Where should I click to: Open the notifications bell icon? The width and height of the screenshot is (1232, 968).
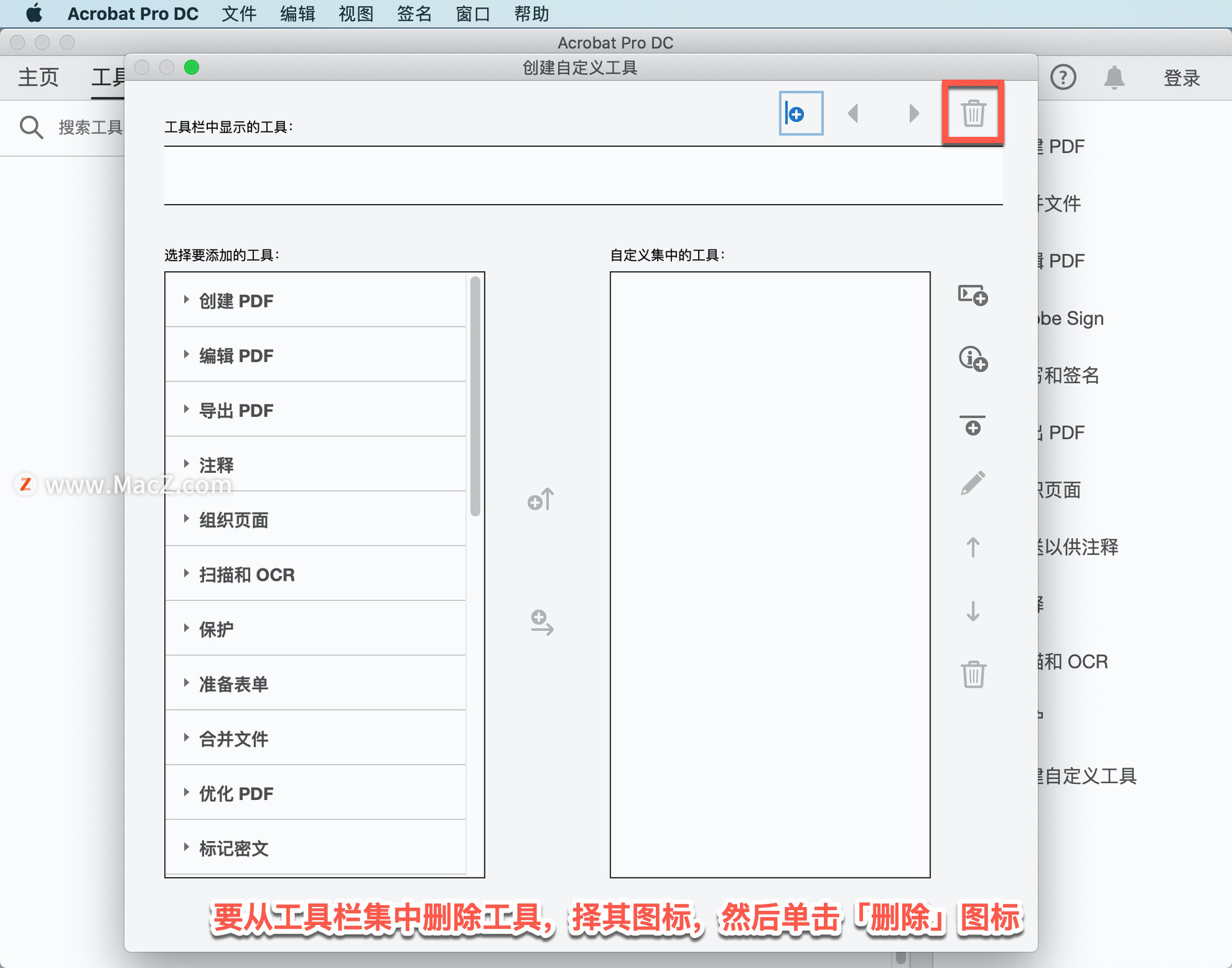click(x=1114, y=78)
